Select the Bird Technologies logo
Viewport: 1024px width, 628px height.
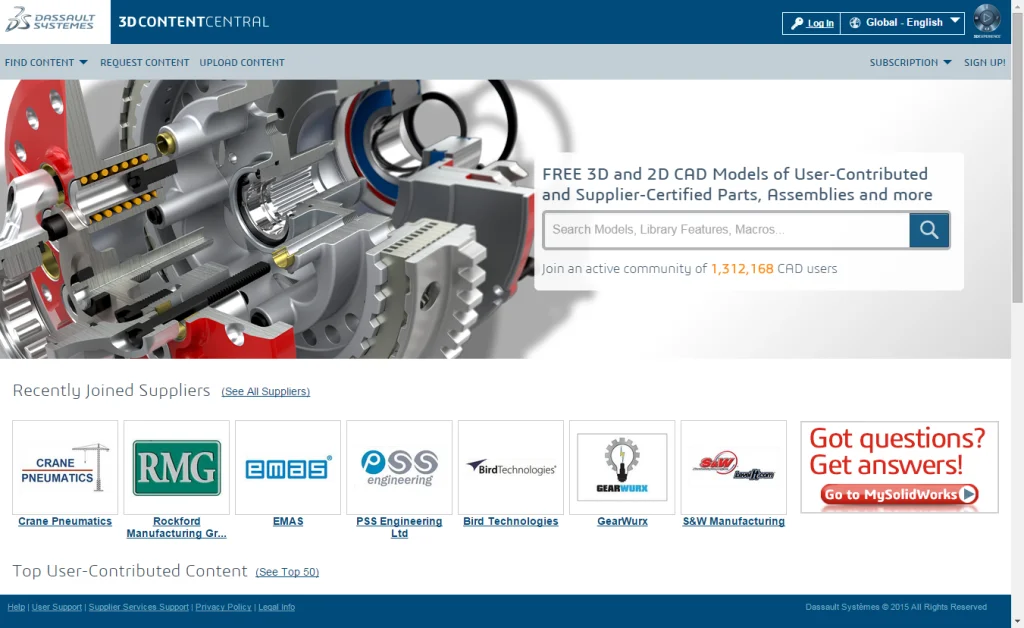click(x=511, y=467)
